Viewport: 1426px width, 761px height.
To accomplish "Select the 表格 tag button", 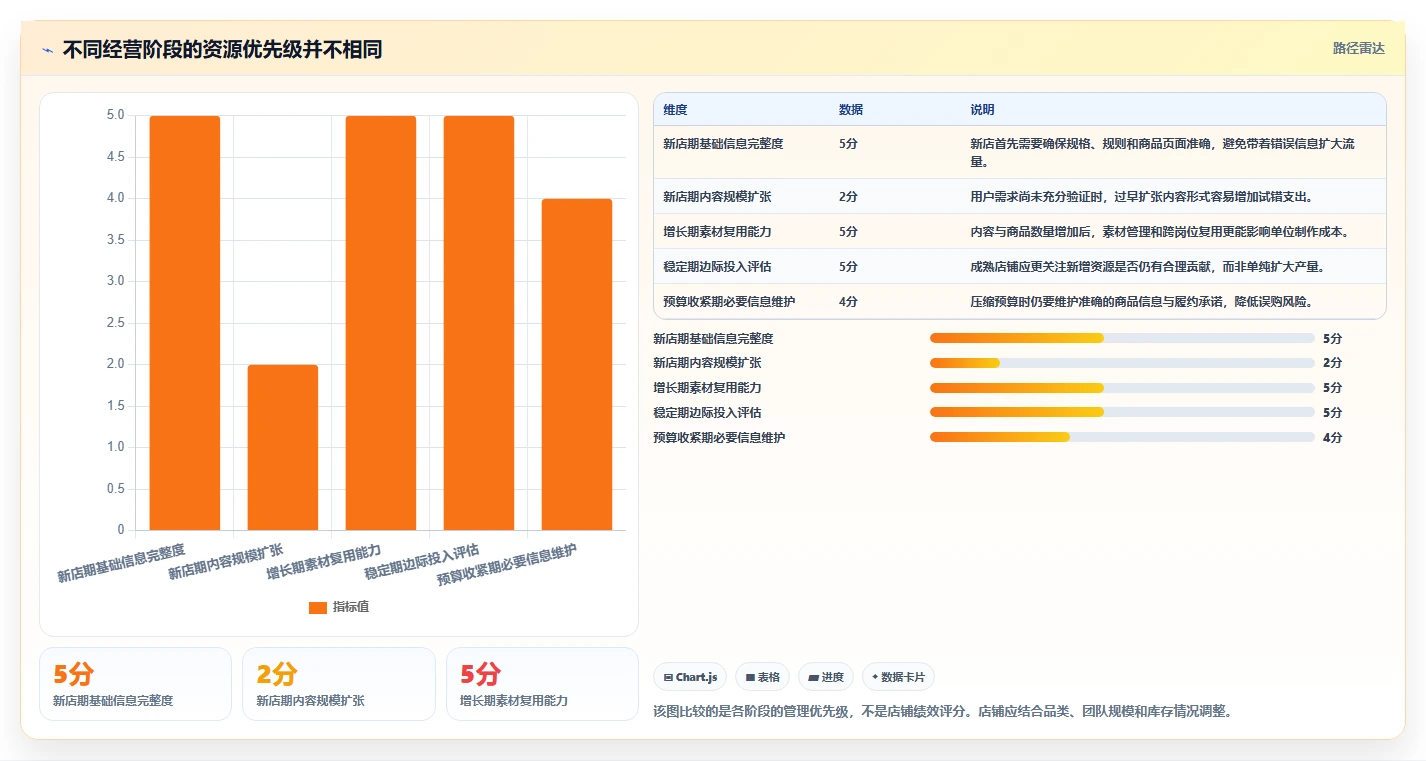I will 762,677.
